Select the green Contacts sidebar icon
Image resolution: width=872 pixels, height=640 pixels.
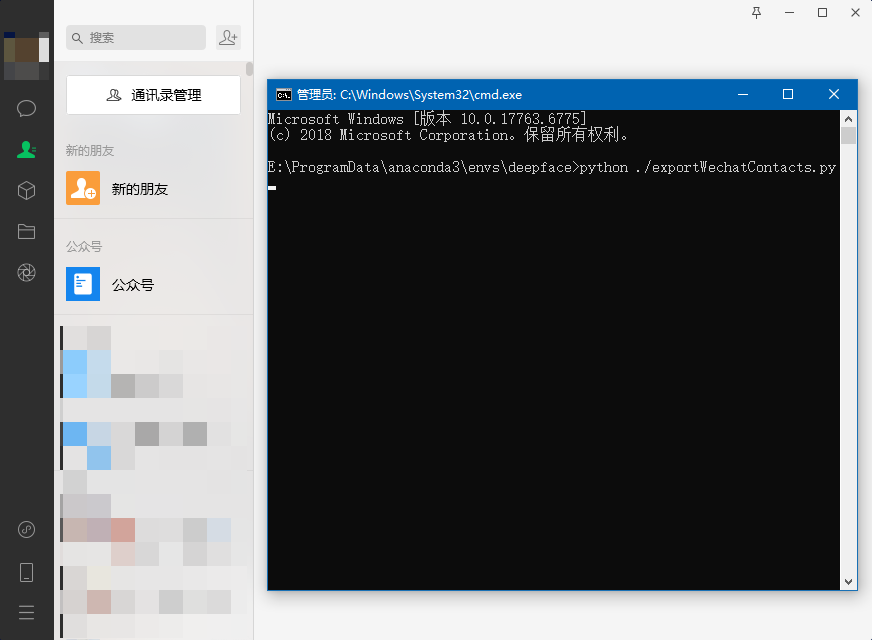pyautogui.click(x=26, y=150)
